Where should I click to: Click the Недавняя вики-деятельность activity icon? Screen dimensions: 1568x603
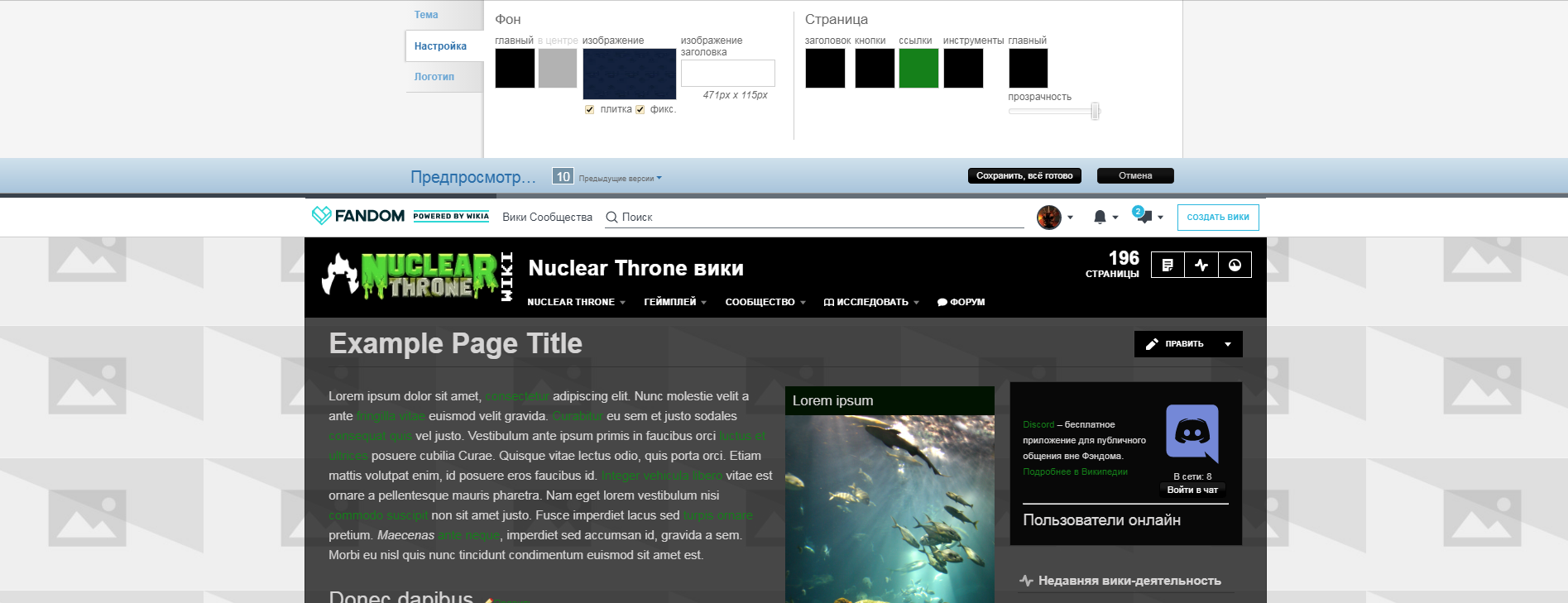[1026, 581]
